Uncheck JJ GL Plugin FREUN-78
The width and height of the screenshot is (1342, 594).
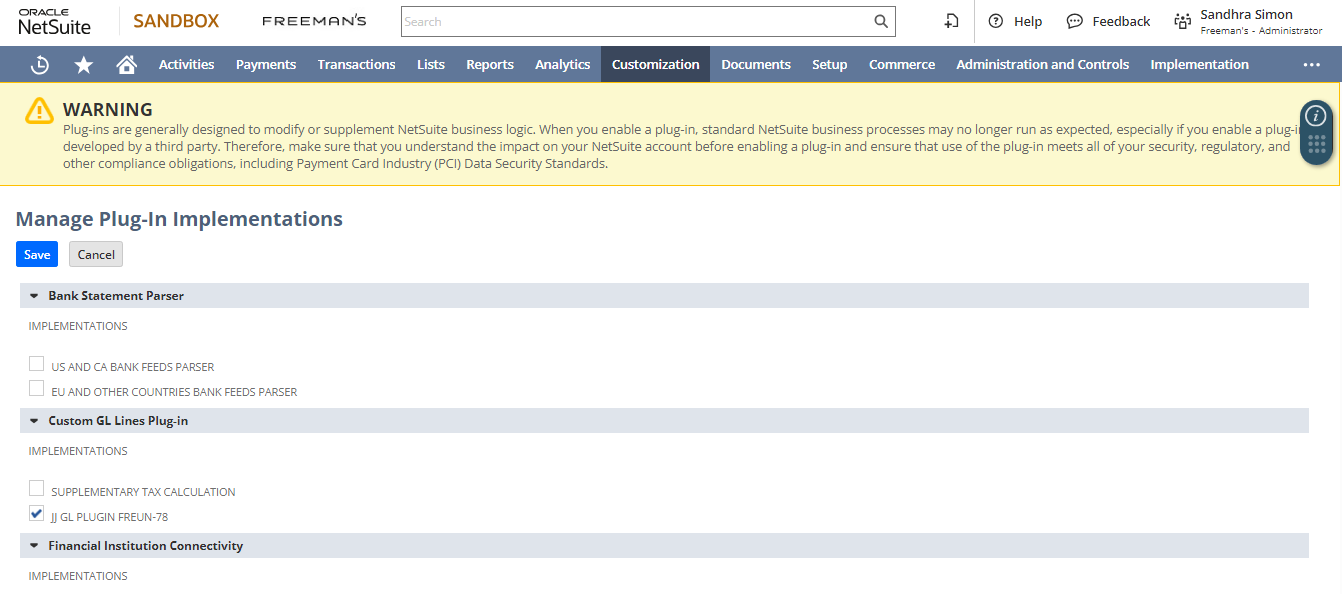pyautogui.click(x=37, y=514)
